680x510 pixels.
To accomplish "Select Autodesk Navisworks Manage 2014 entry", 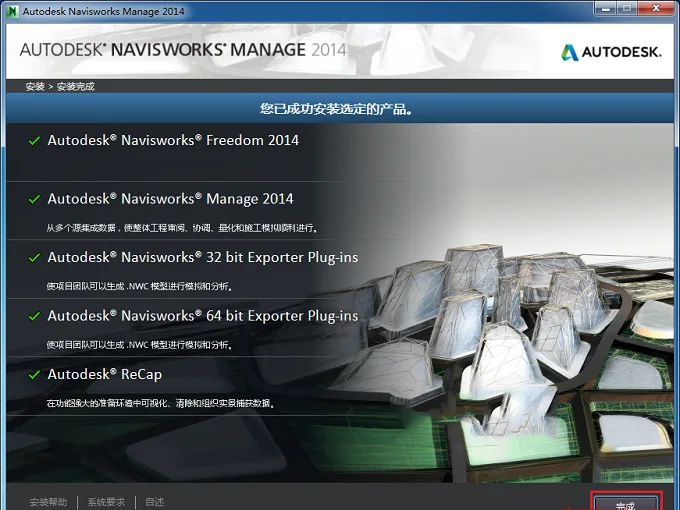I will (170, 199).
